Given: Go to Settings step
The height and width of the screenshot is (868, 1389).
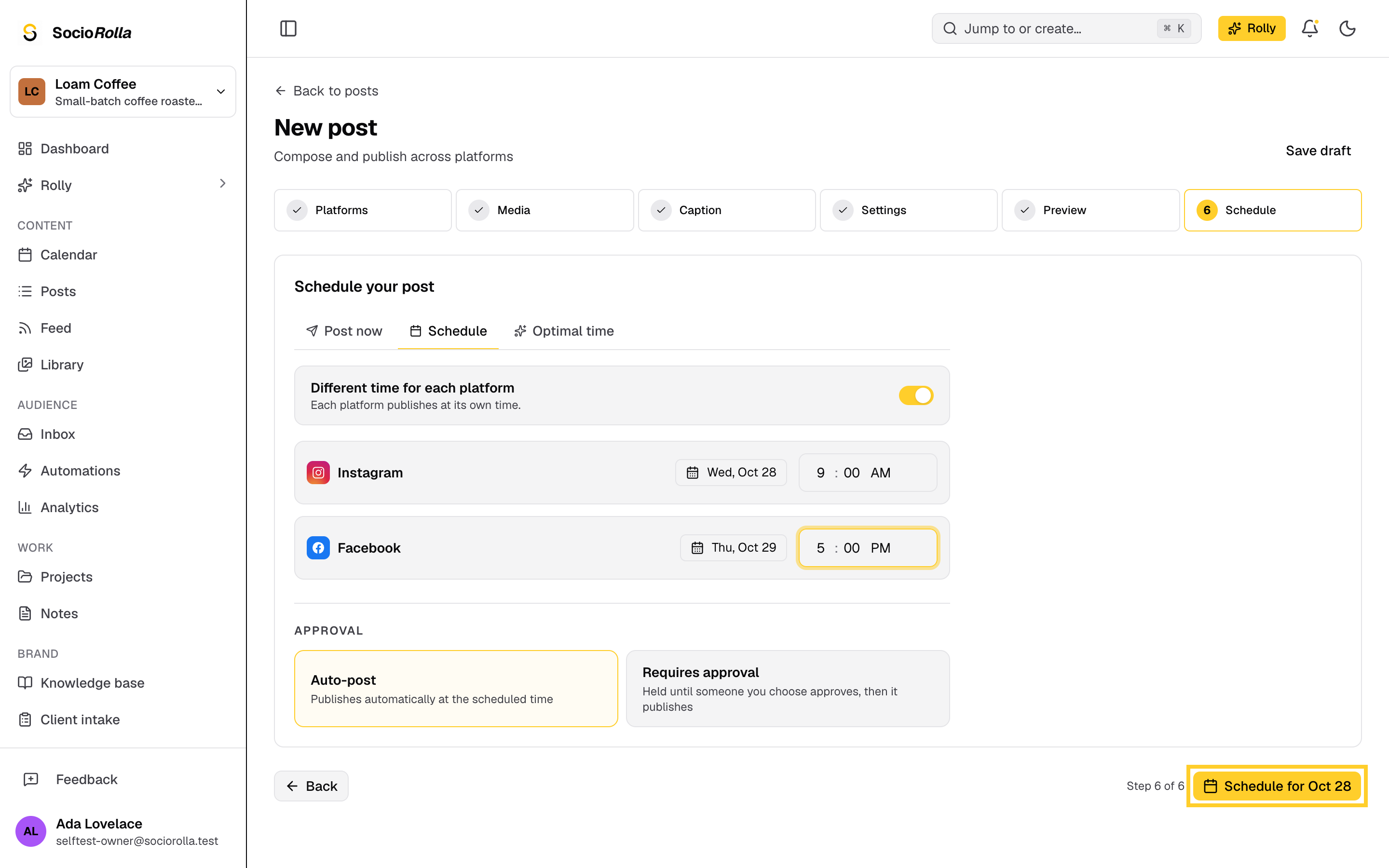Looking at the screenshot, I should tap(909, 210).
